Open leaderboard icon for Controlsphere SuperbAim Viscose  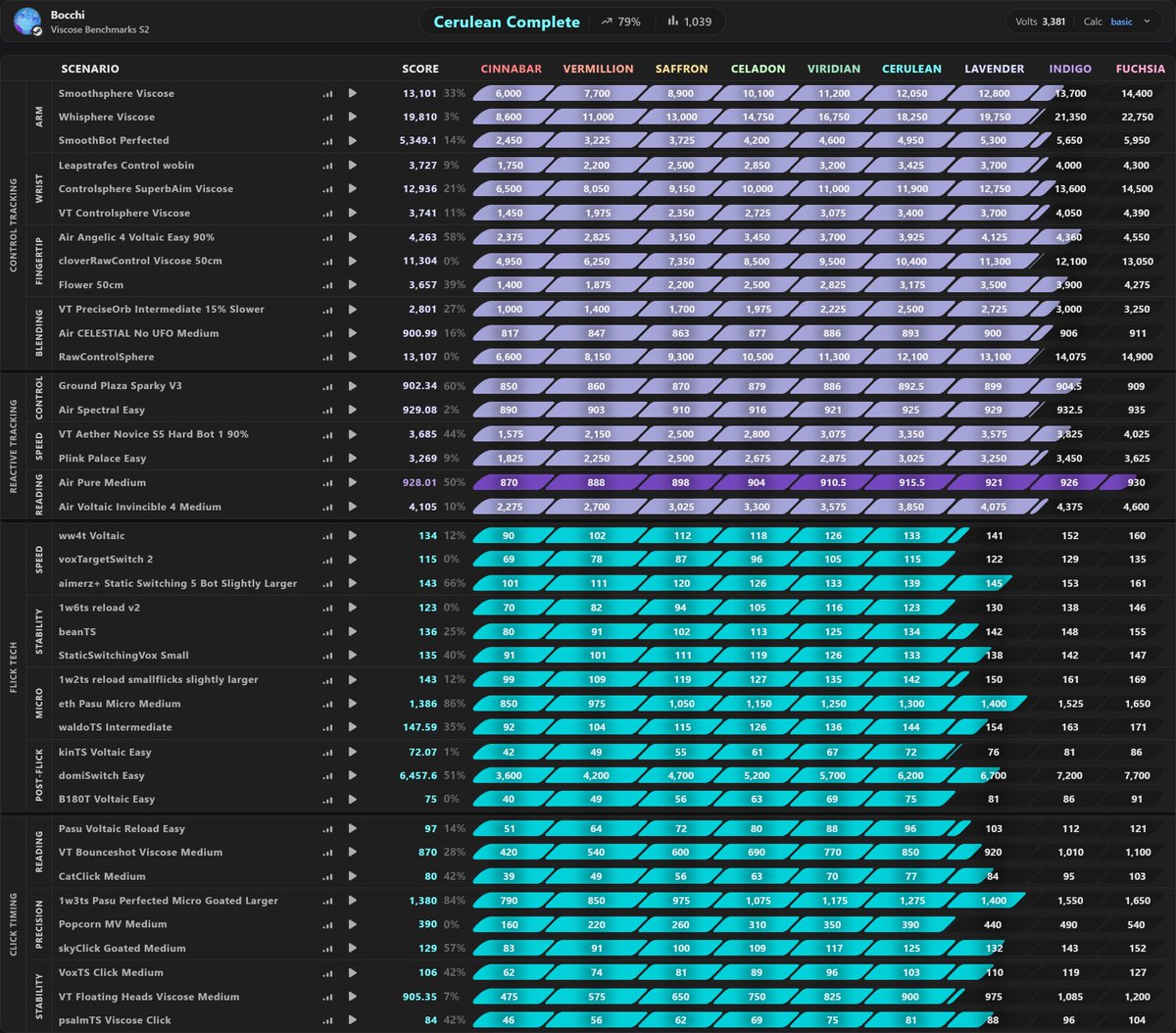tap(327, 189)
